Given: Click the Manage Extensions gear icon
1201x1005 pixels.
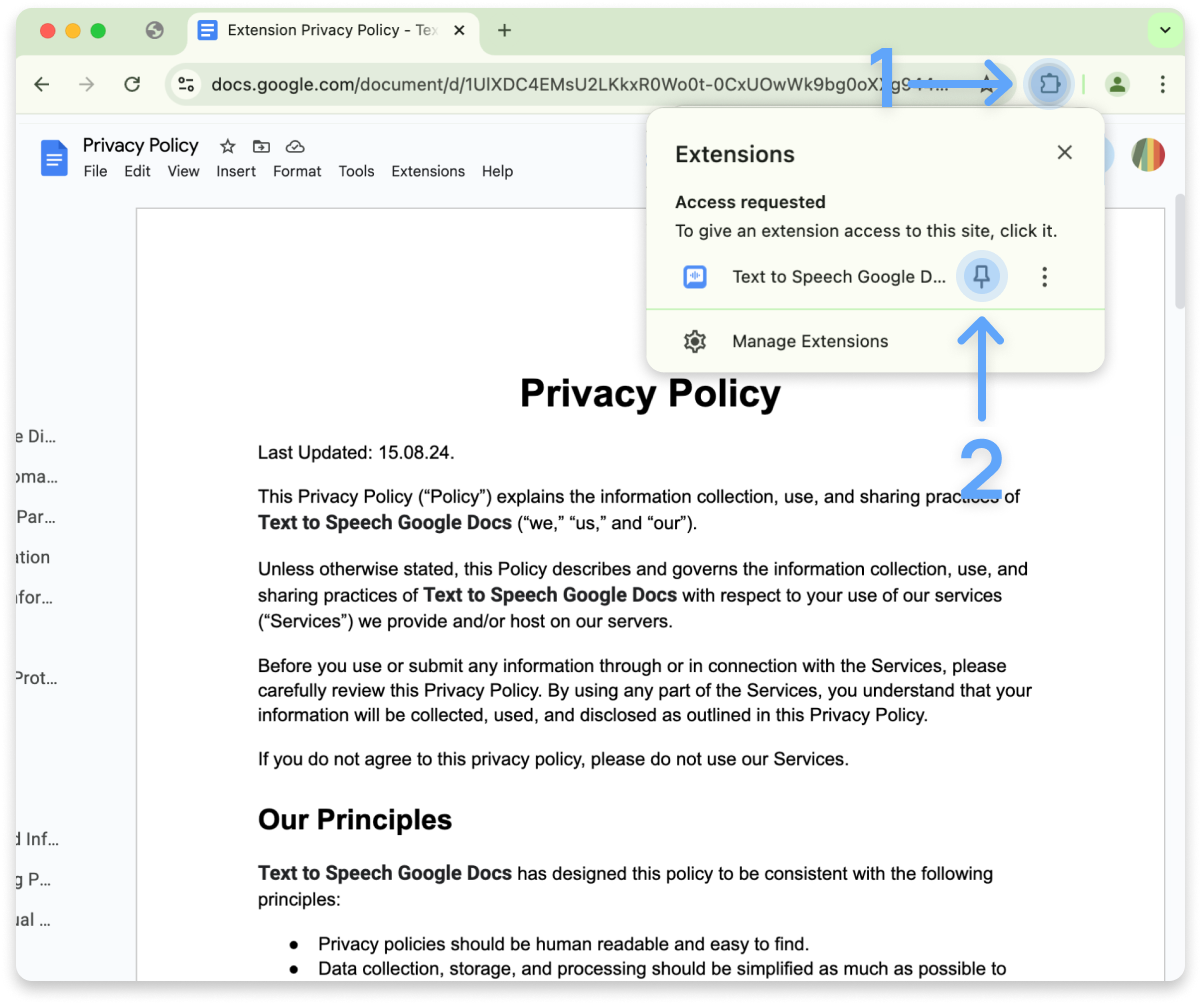Looking at the screenshot, I should (x=694, y=341).
